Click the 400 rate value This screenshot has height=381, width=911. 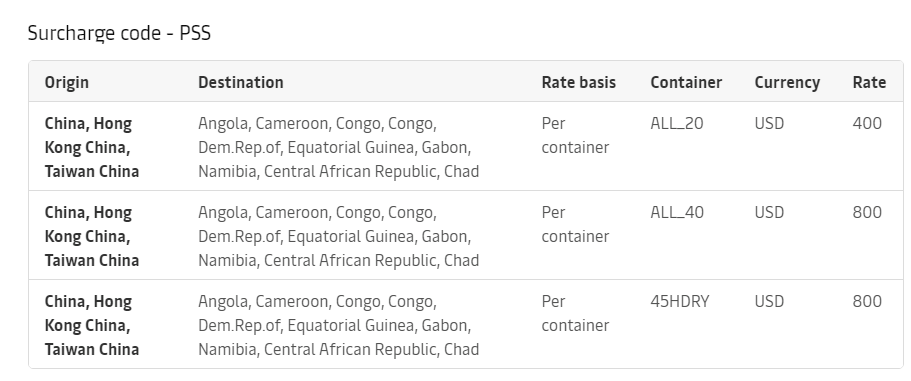pos(867,124)
